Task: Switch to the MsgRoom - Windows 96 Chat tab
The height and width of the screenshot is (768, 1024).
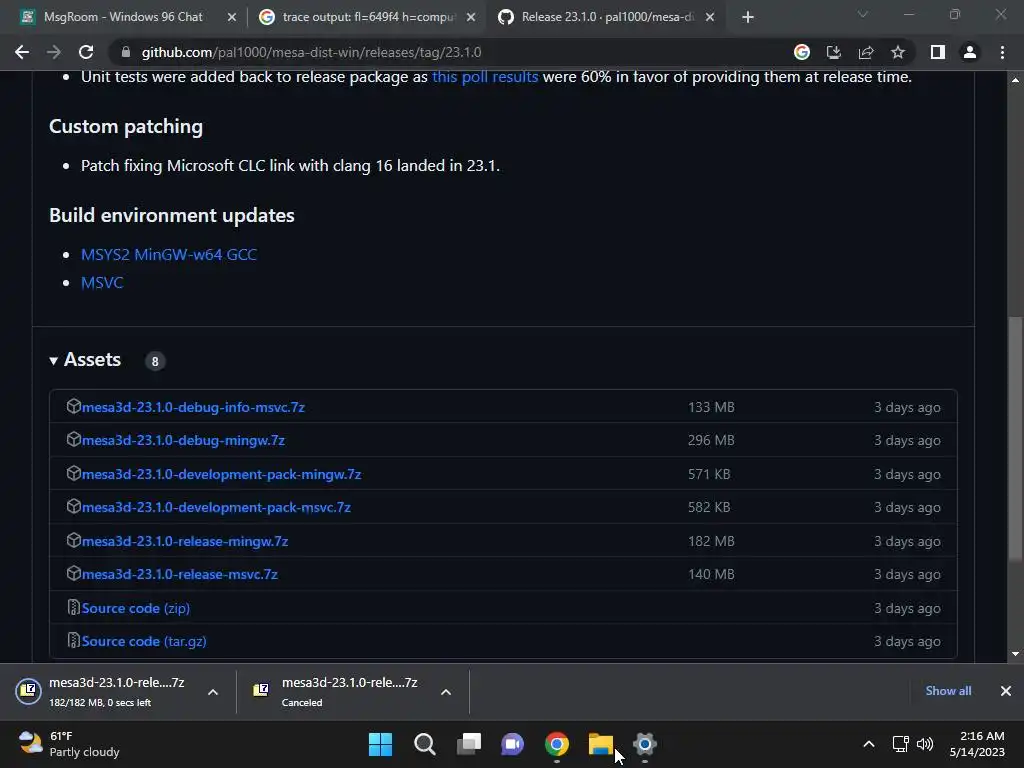Action: (x=123, y=17)
